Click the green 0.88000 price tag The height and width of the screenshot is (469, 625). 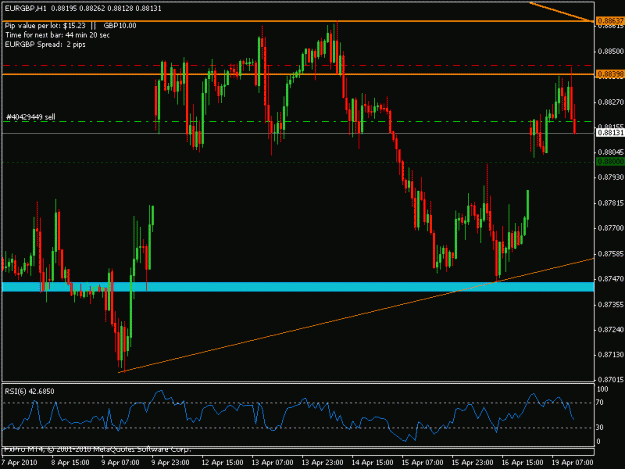[610, 162]
